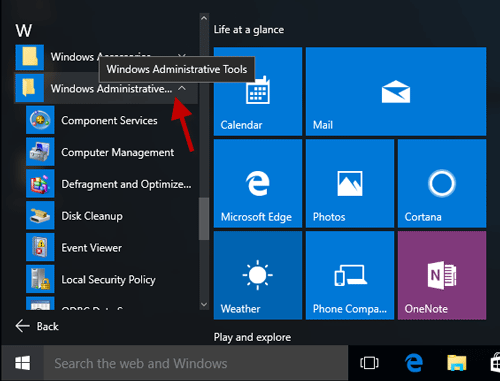Viewport: 500px width, 381px height.
Task: Launch Computer Management via its icon
Action: 40,152
